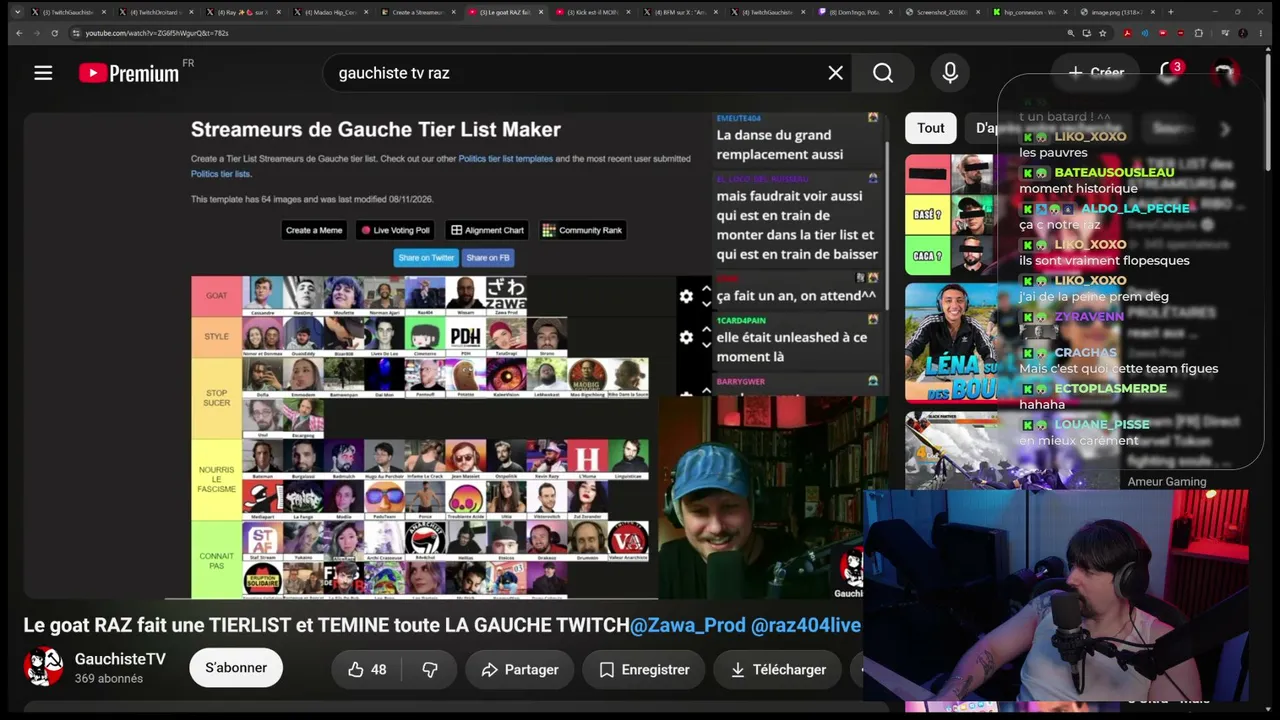The image size is (1280, 720).
Task: Open the Créer button
Action: (x=1096, y=72)
